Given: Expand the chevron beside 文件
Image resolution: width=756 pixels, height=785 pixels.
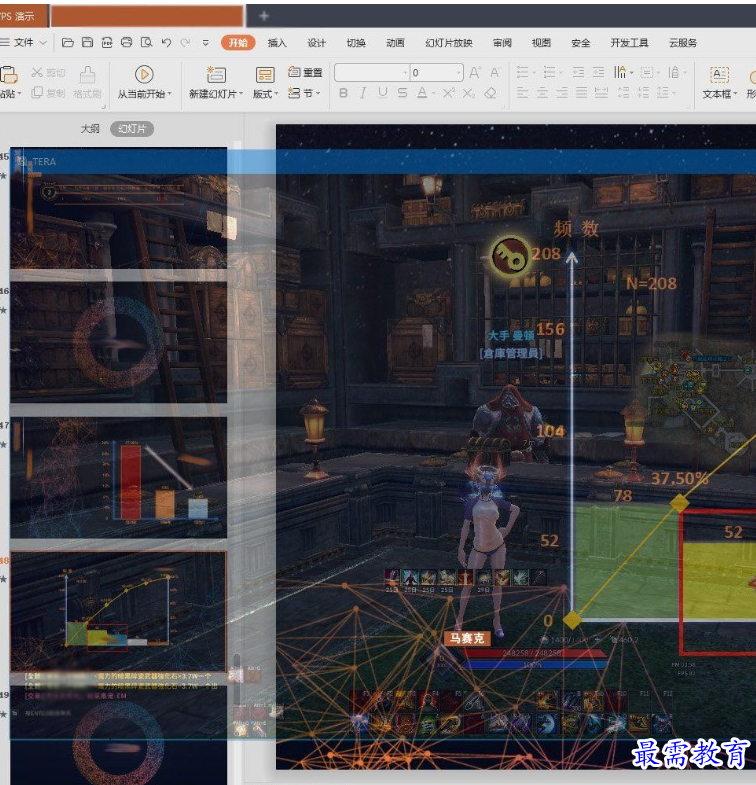Looking at the screenshot, I should [x=43, y=43].
